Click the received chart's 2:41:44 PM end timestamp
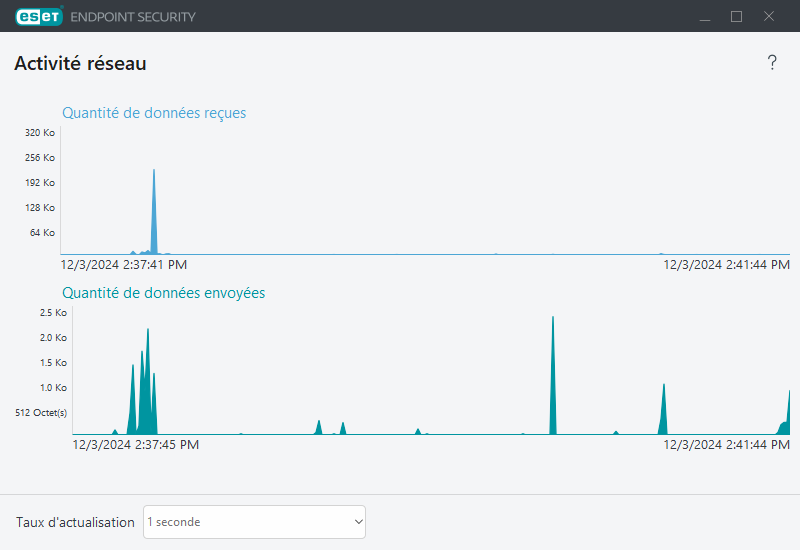This screenshot has height=550, width=800. coord(727,265)
